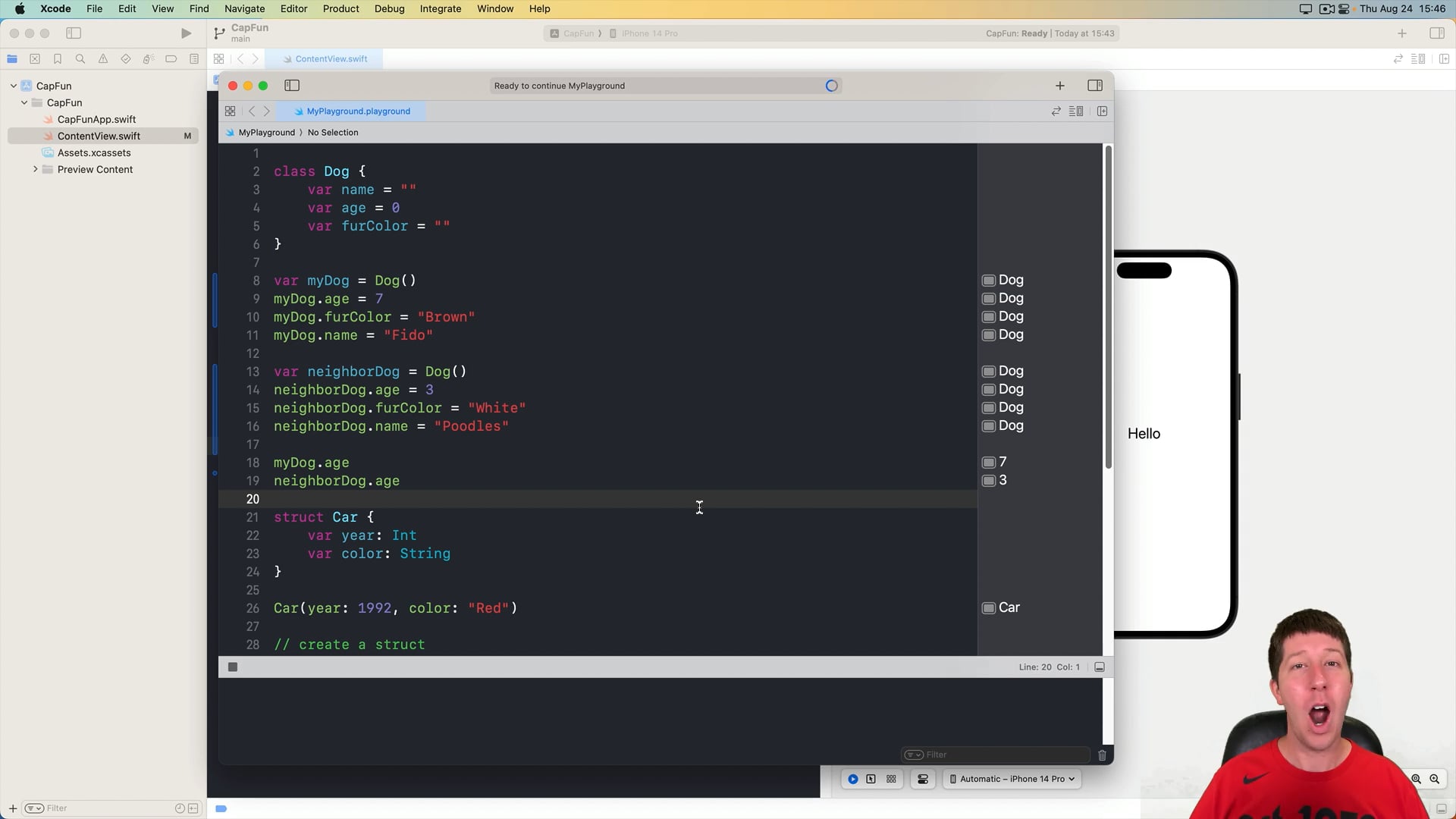Open playground editor options menu icon

(x=1076, y=111)
